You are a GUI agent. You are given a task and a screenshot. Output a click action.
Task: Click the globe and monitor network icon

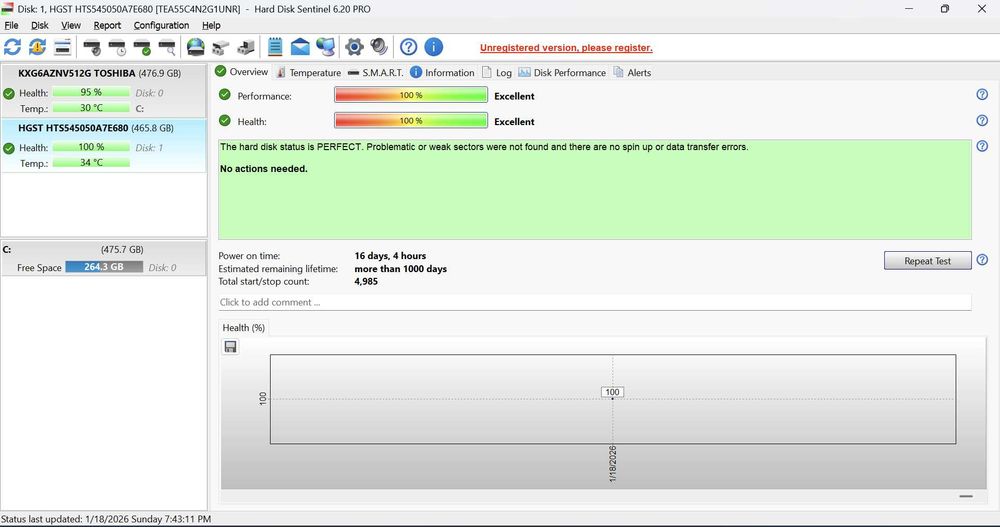(325, 47)
